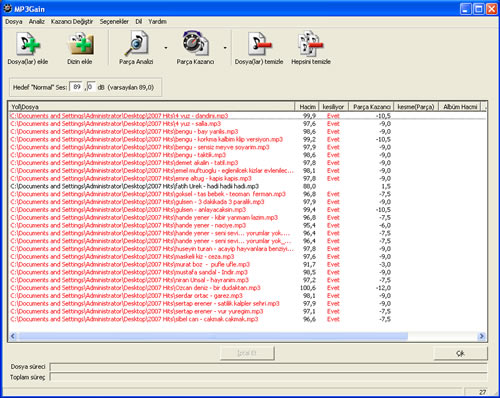
Task: Open the Yardım menu
Action: coord(157,22)
